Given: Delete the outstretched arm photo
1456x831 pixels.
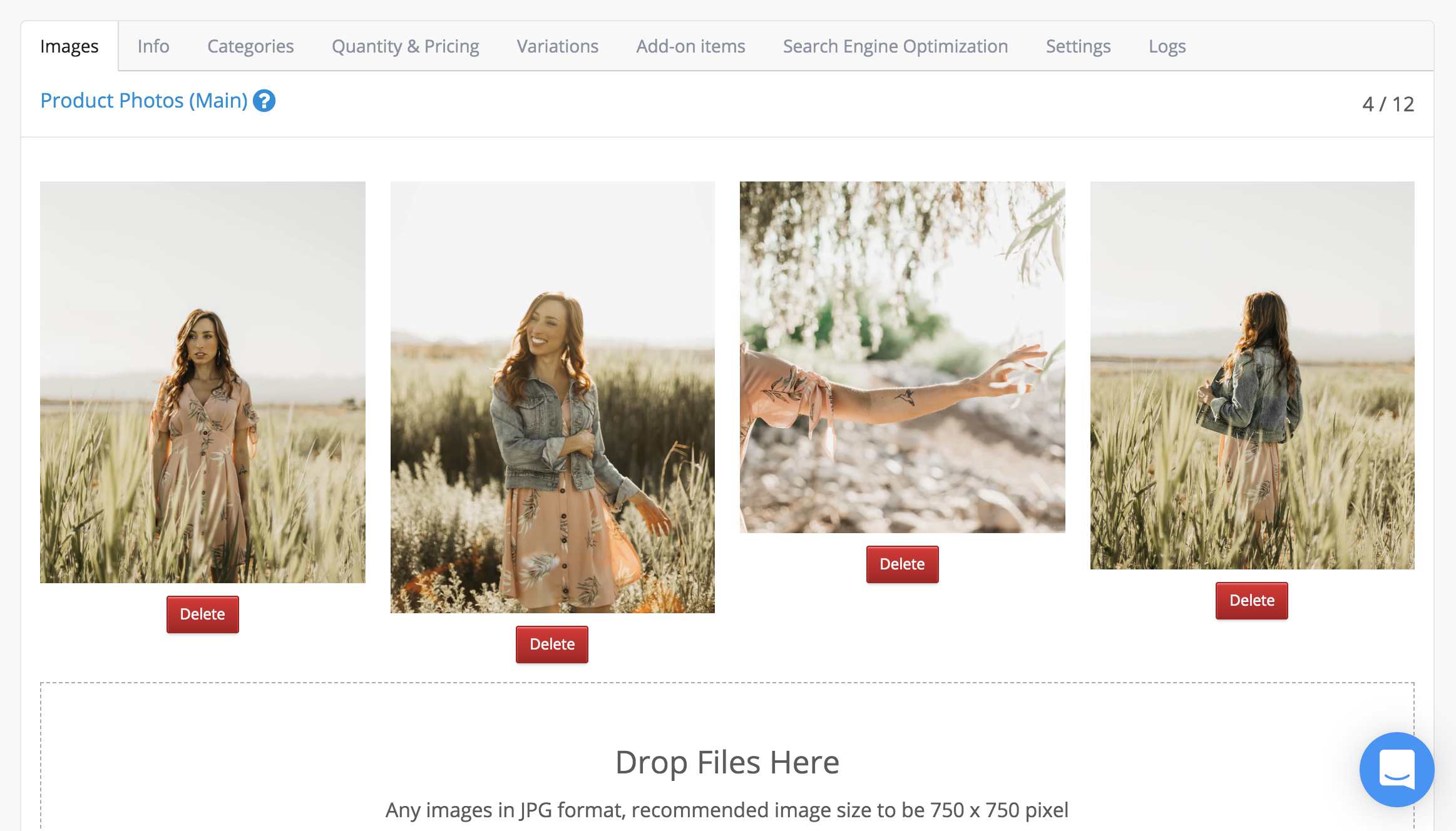Looking at the screenshot, I should coord(902,564).
